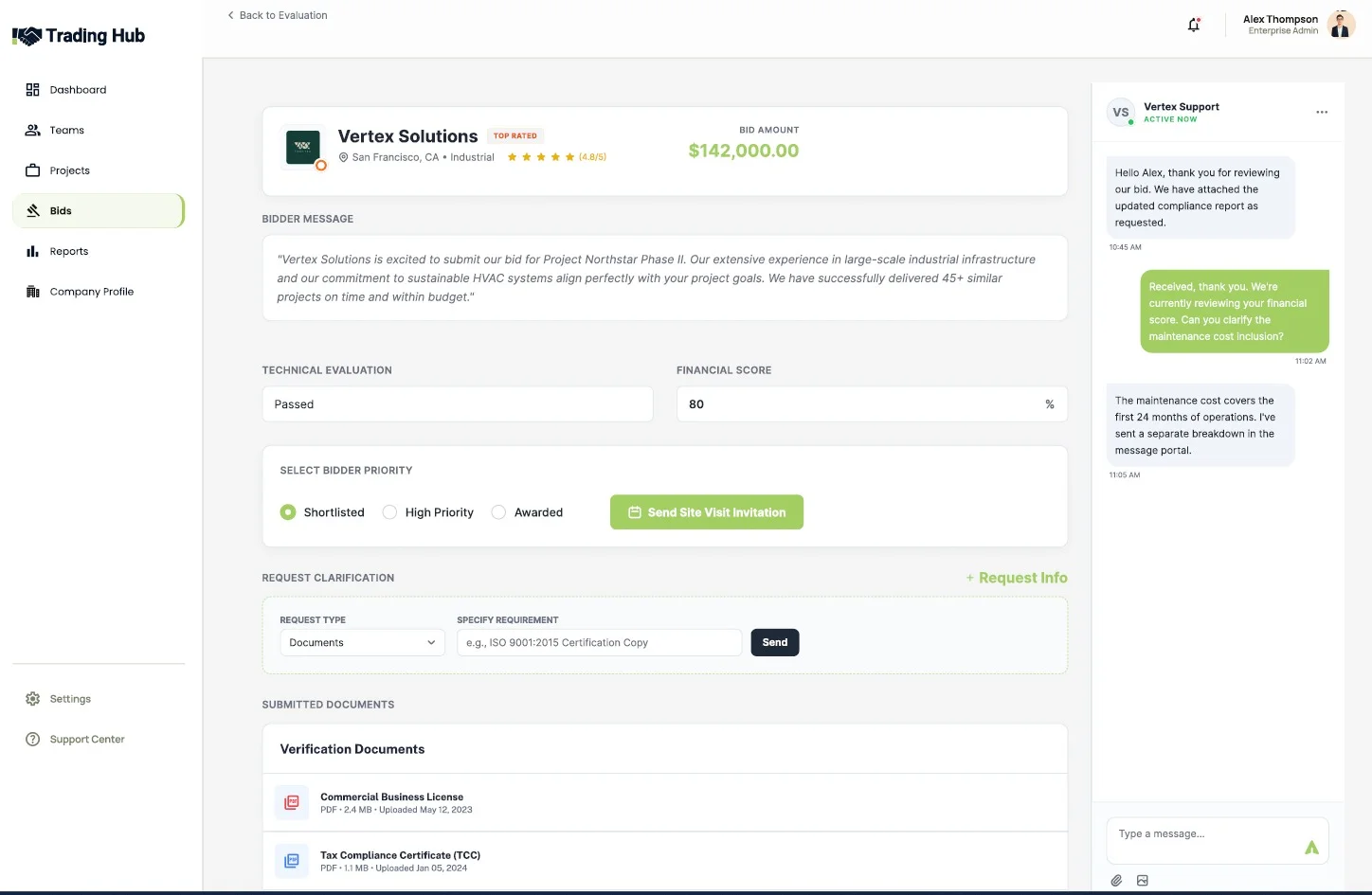Go to the Dashboard menu label
1372x895 pixels.
click(78, 90)
